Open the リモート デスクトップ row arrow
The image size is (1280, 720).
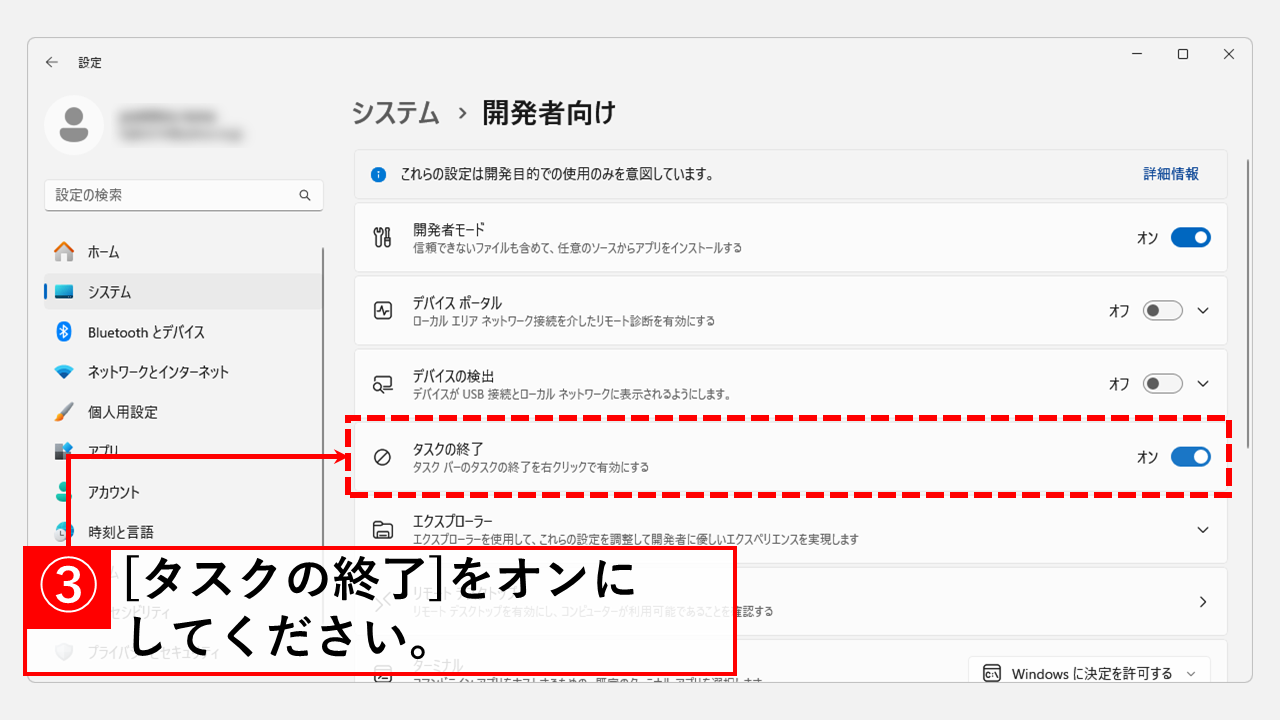[x=1203, y=602]
